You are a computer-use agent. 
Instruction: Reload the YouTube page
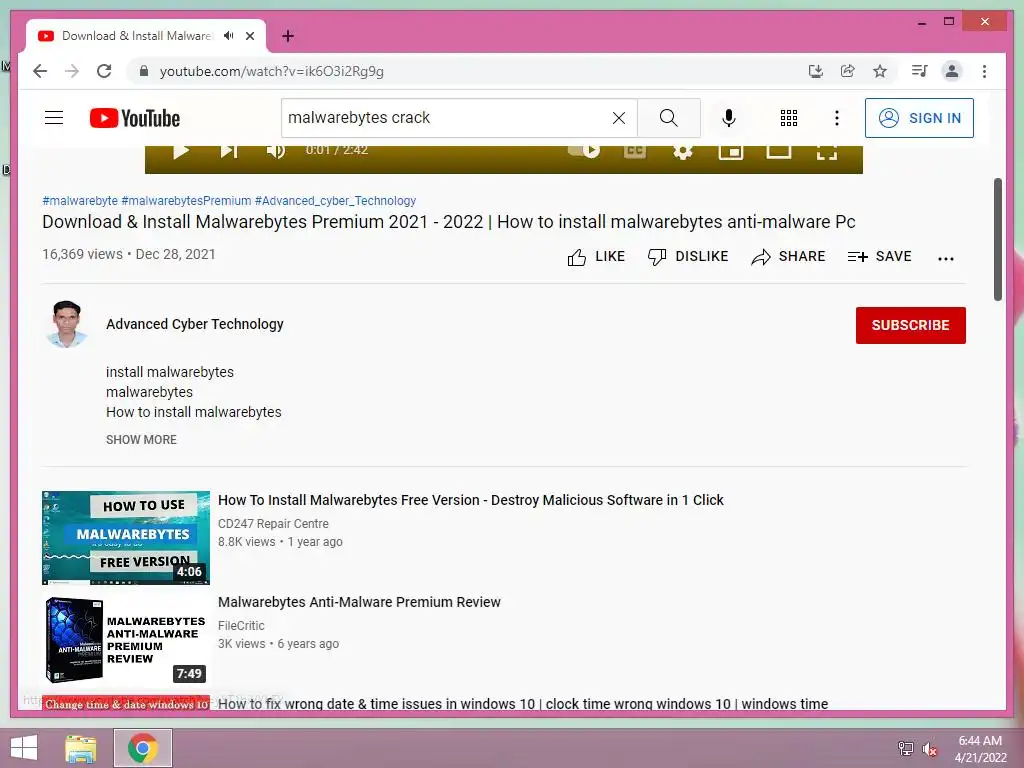[104, 71]
